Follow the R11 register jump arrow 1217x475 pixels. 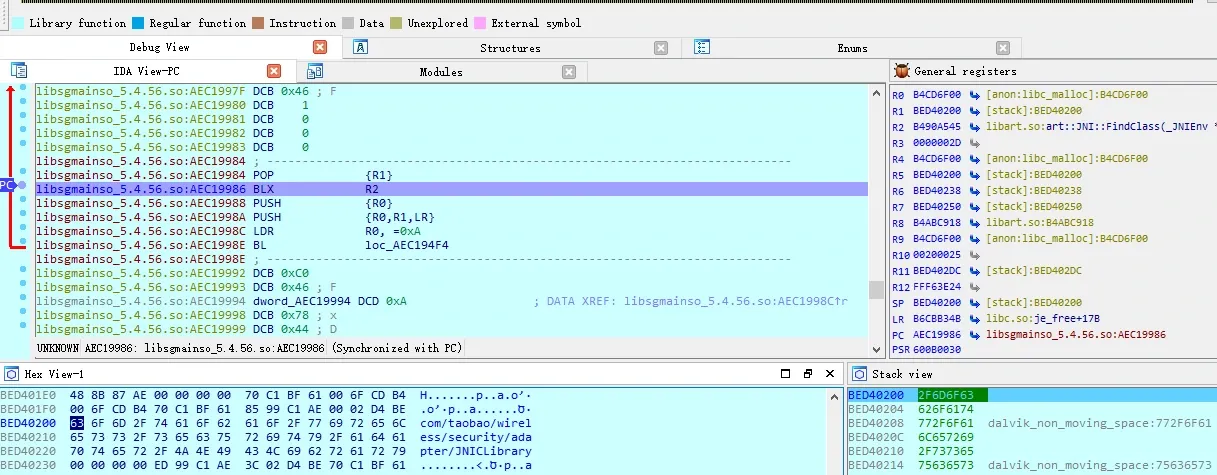click(x=974, y=271)
